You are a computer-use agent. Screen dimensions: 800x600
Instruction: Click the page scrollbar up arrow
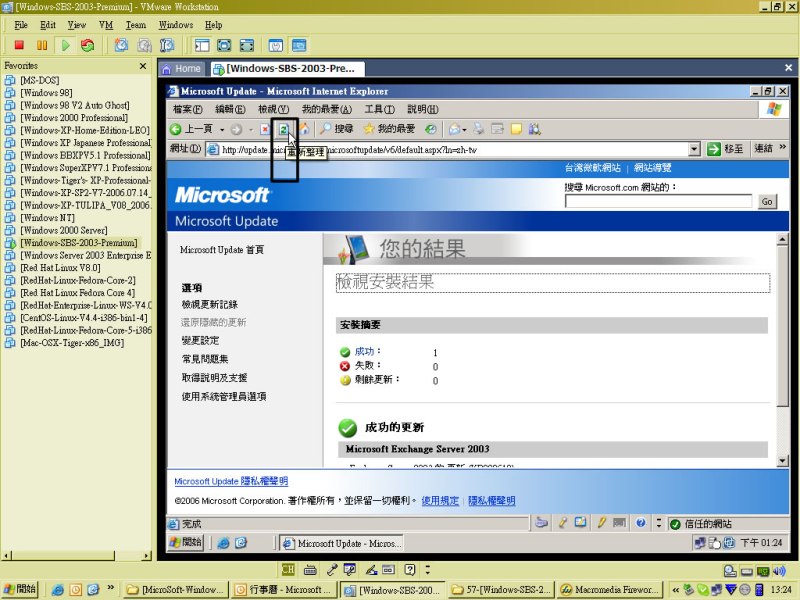[782, 239]
